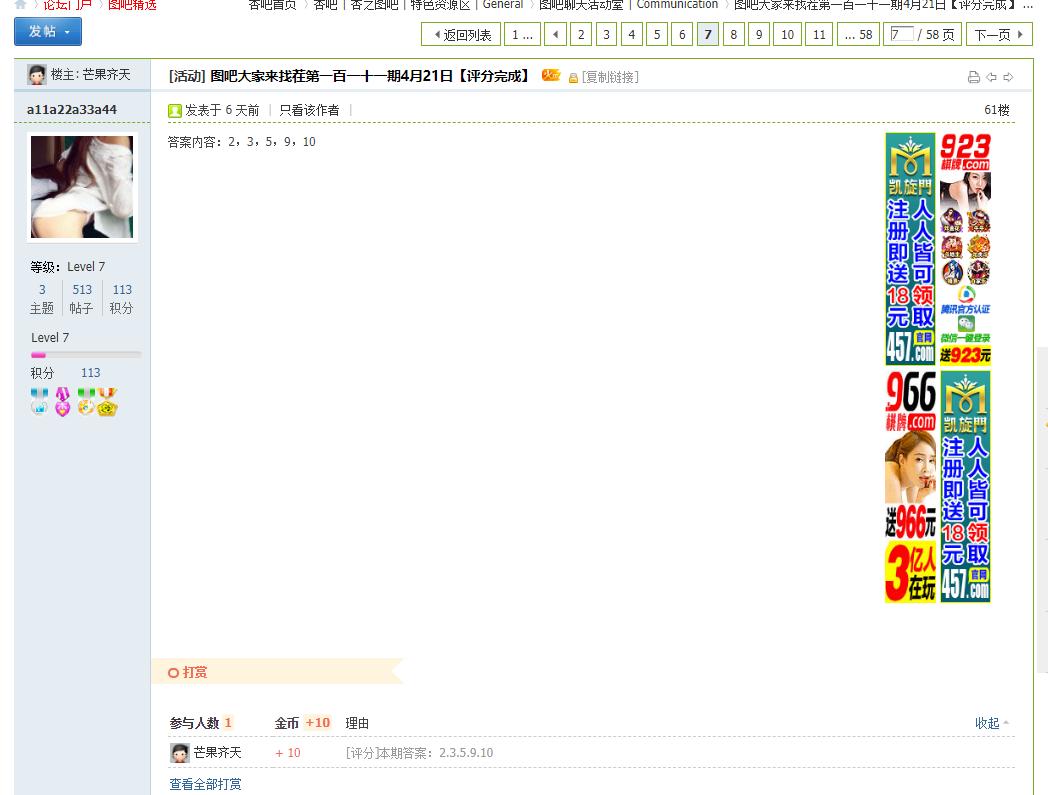Click the pink heart medal badge
1048x795 pixels.
(62, 402)
